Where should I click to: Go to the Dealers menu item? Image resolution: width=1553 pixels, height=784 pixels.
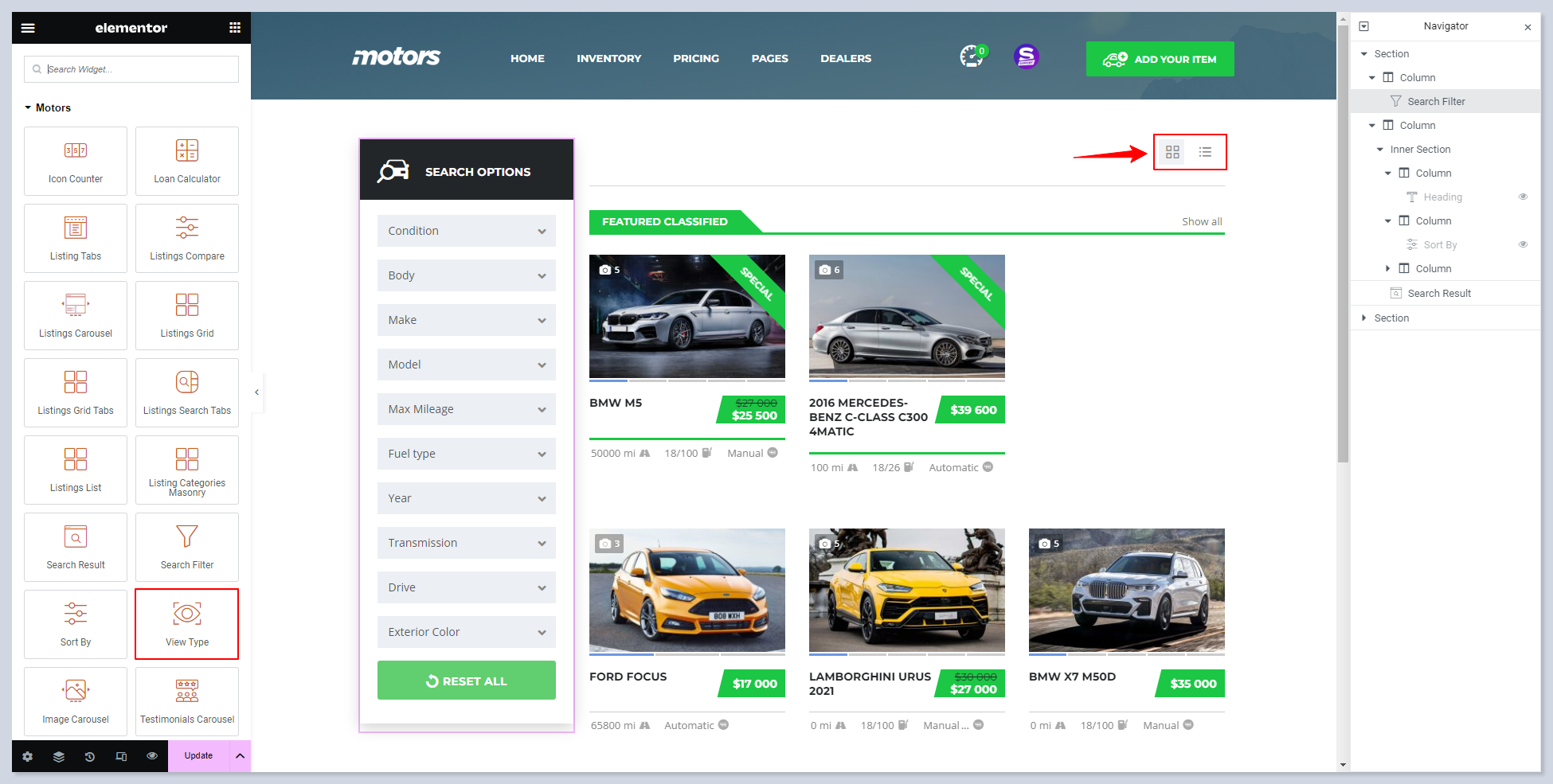[846, 59]
